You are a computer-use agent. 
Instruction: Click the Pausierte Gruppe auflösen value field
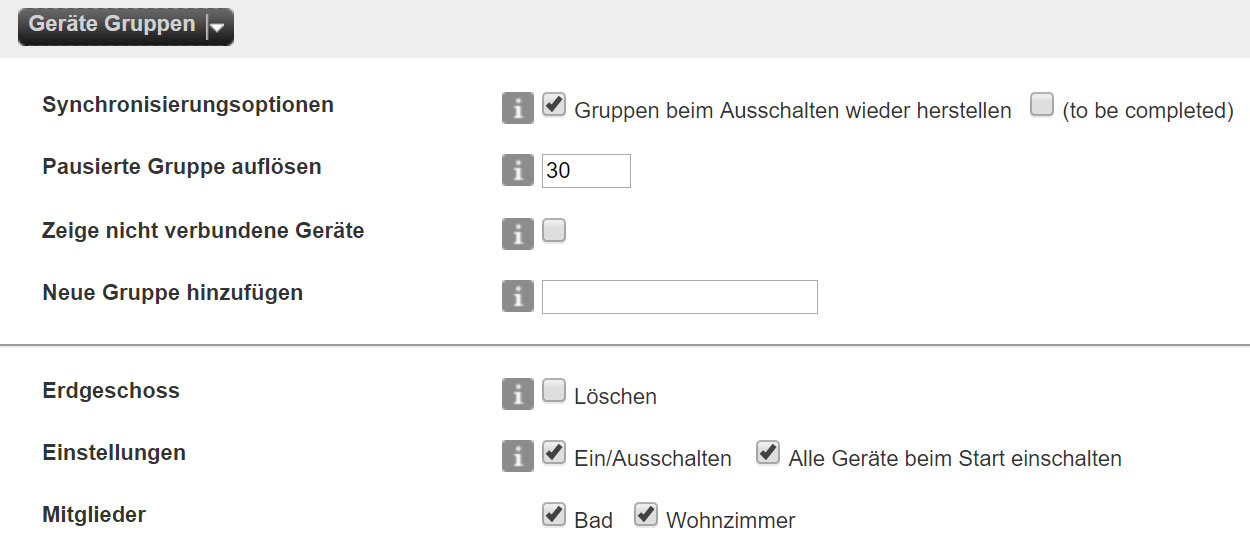click(x=586, y=171)
